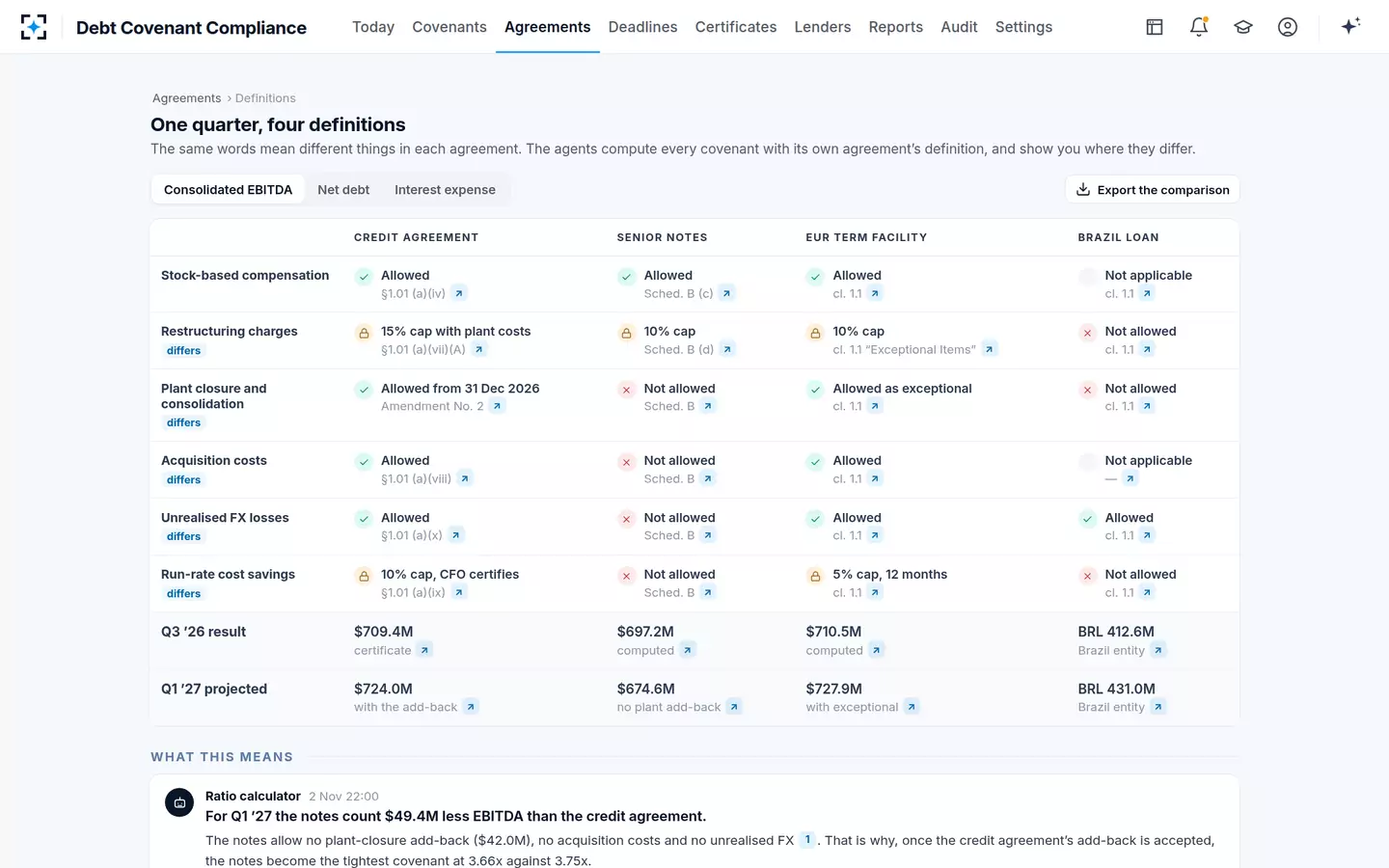1389x868 pixels.
Task: Click the Senior Notes Q3 '26 result $697.2M
Action: pos(645,632)
